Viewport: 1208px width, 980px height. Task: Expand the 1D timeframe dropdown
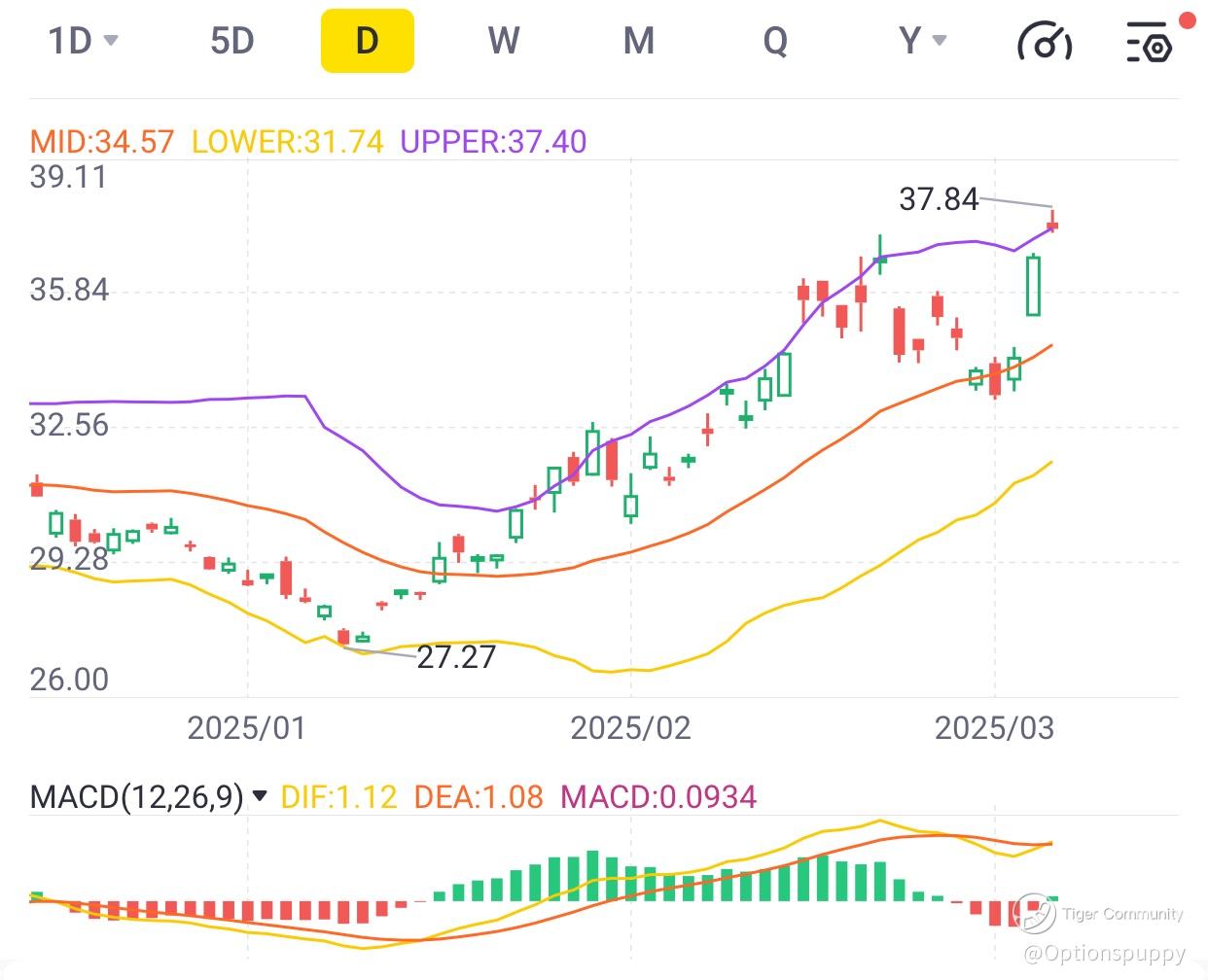pyautogui.click(x=84, y=41)
